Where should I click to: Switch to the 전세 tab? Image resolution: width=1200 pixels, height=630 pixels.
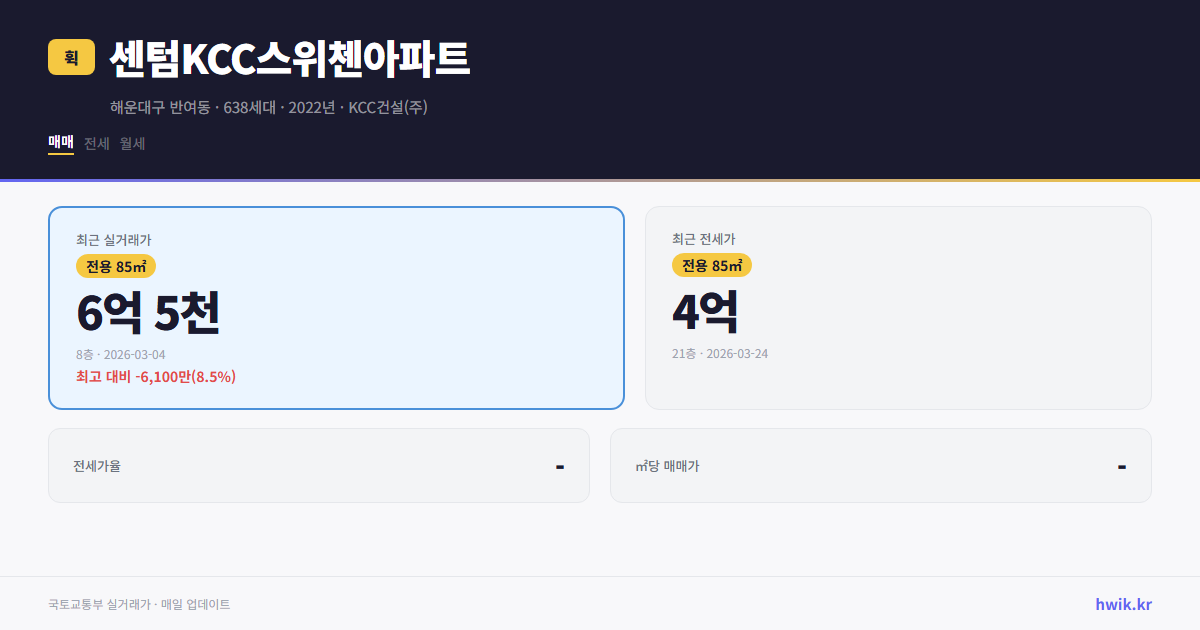[x=94, y=143]
